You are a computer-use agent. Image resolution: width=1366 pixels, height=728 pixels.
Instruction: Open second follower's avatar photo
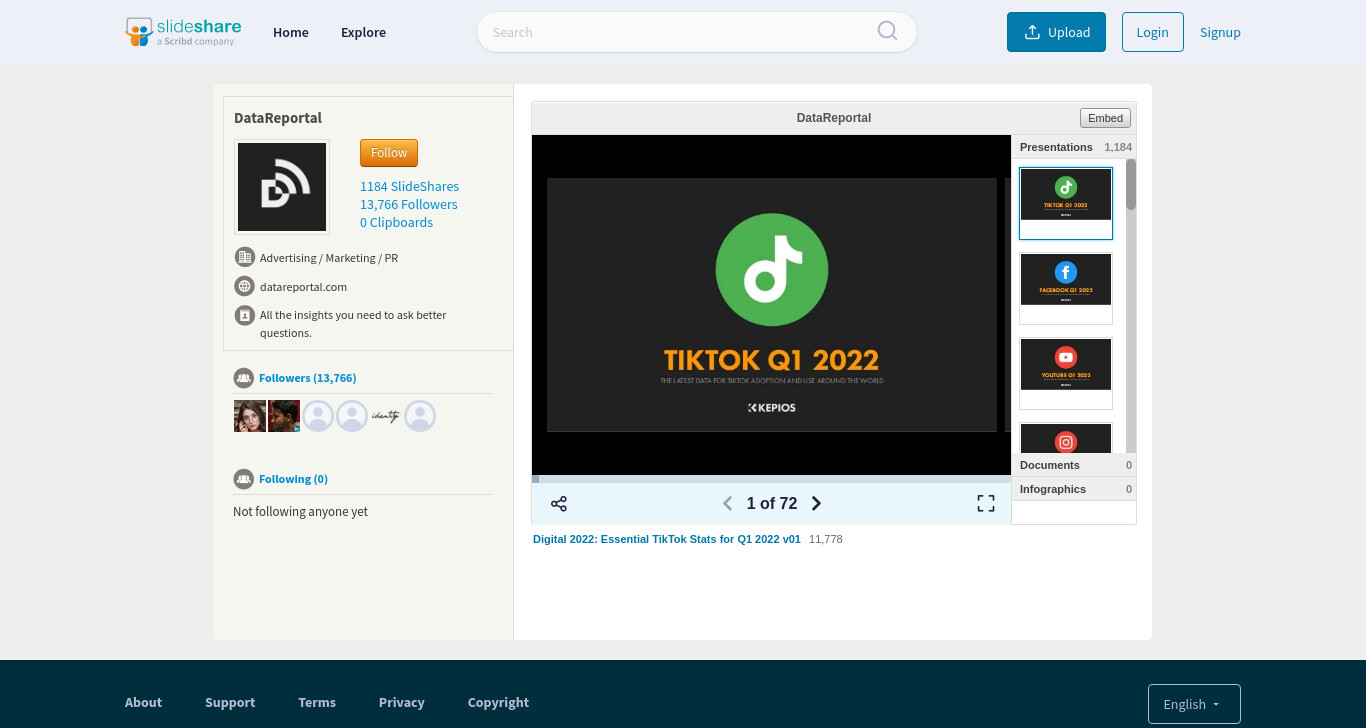point(284,416)
